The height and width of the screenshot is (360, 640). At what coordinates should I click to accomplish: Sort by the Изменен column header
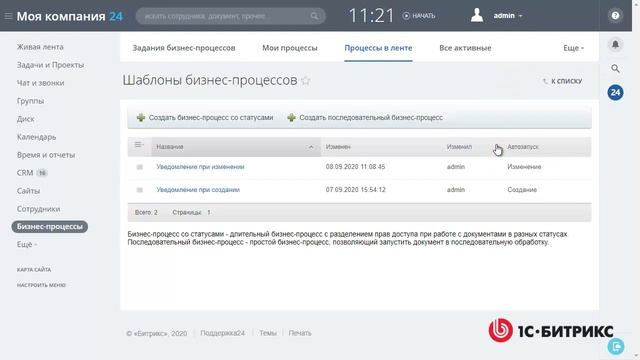(x=338, y=147)
